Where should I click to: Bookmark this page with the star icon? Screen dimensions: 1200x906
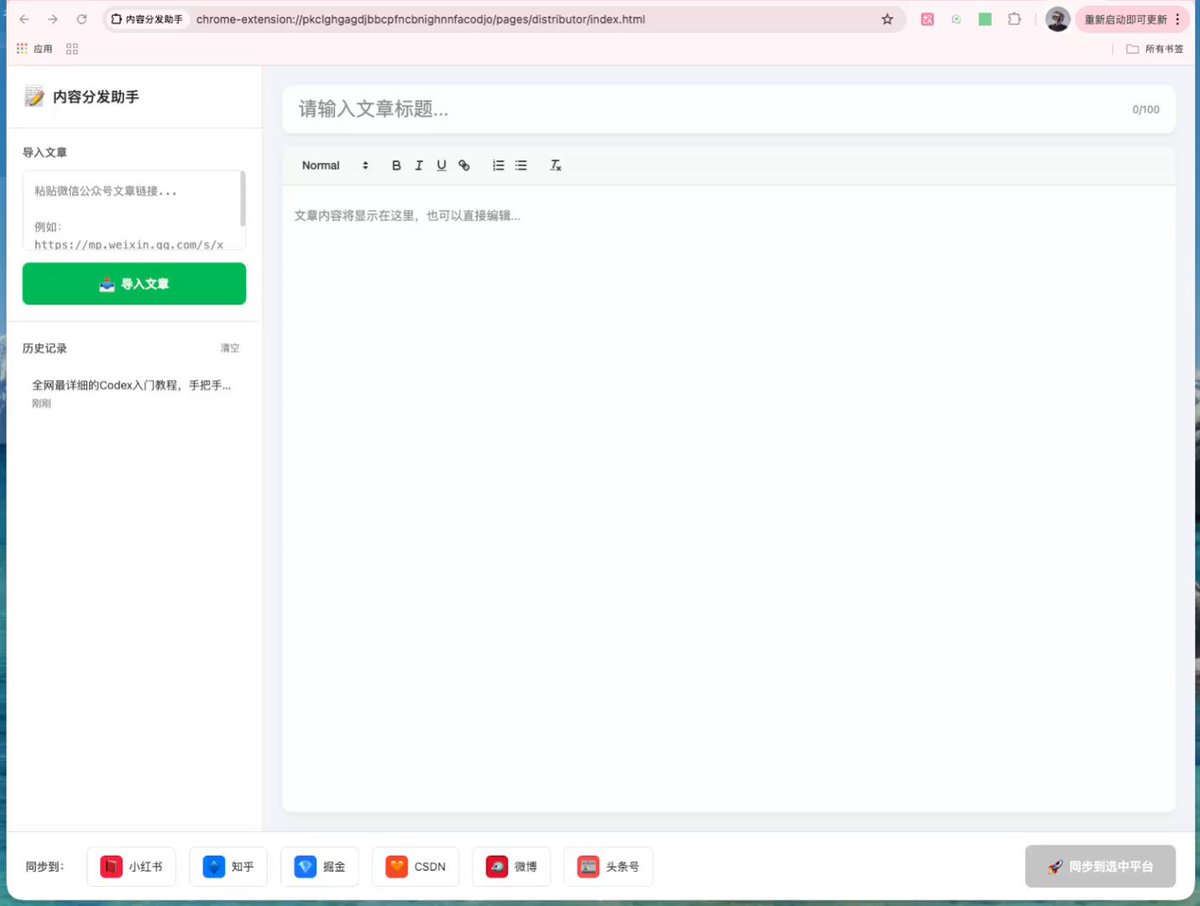(887, 19)
